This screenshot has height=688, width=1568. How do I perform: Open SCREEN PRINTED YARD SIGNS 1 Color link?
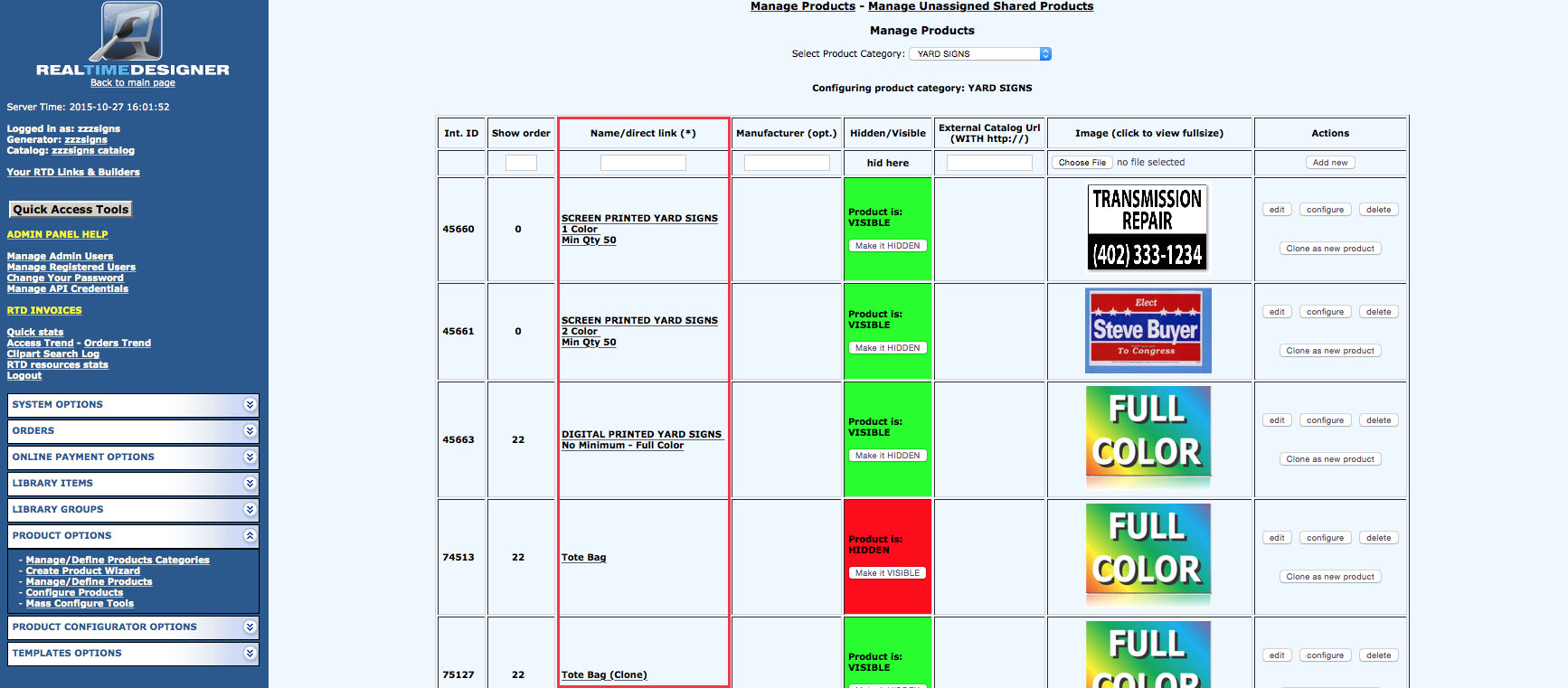pos(639,230)
